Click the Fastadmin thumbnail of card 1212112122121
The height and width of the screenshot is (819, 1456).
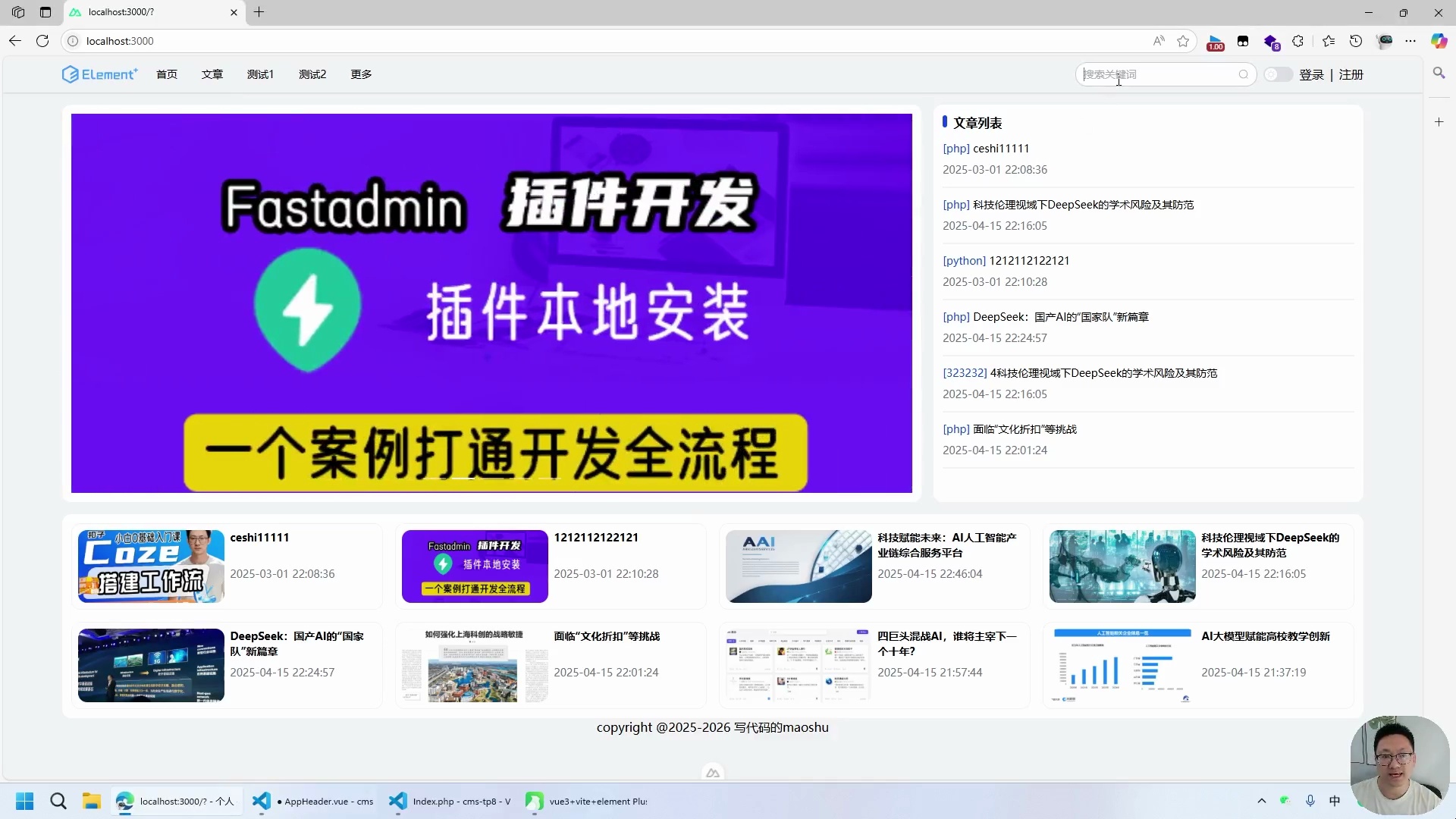[475, 566]
